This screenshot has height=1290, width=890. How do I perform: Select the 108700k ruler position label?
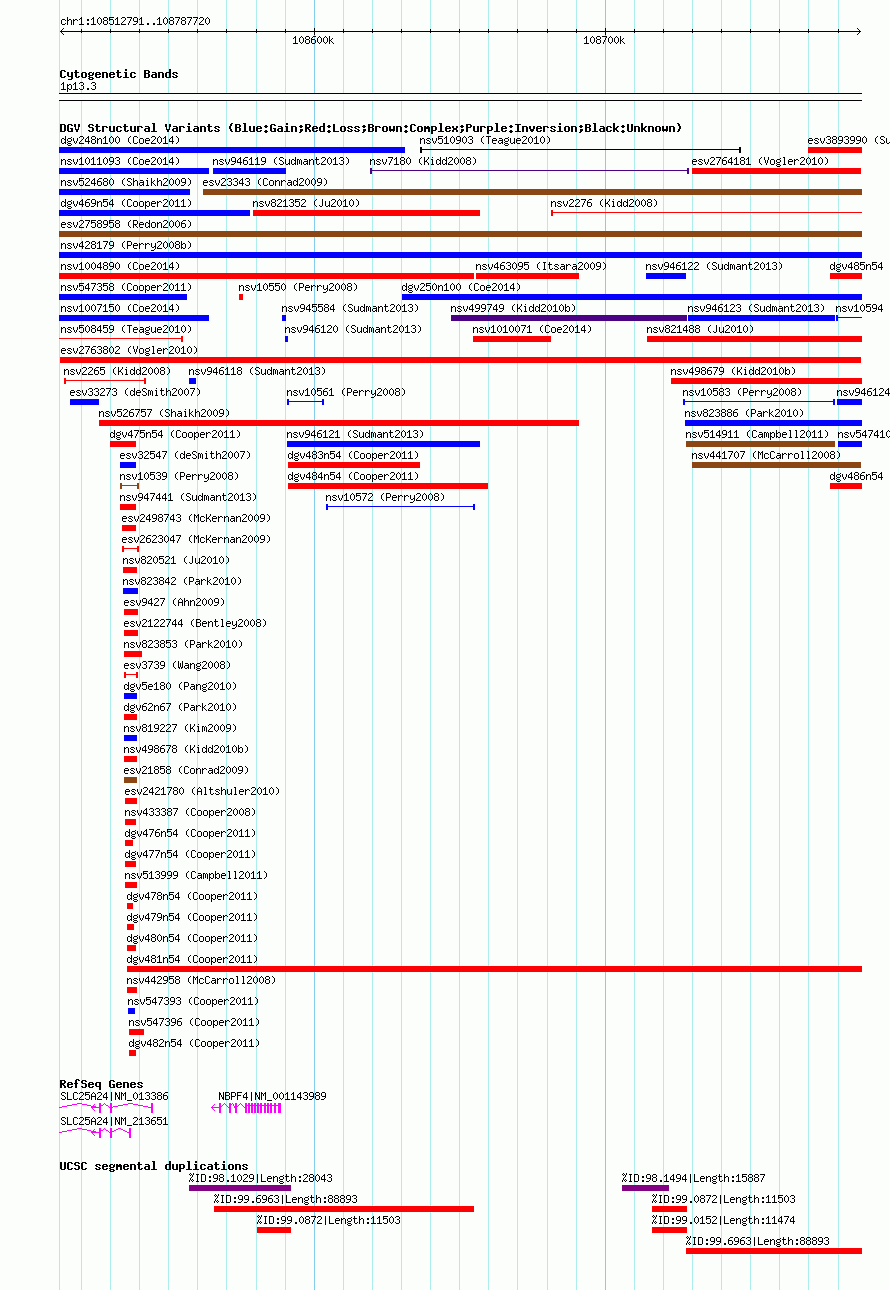click(x=604, y=41)
